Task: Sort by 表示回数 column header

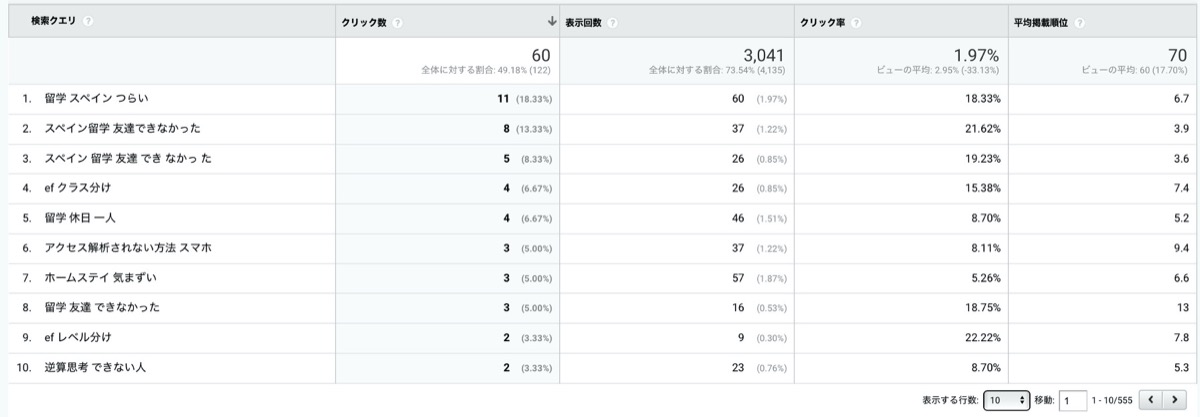Action: (584, 22)
